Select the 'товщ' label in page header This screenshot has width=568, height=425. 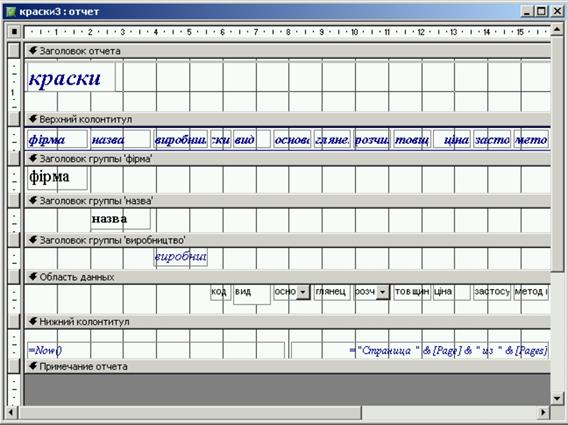coord(412,139)
